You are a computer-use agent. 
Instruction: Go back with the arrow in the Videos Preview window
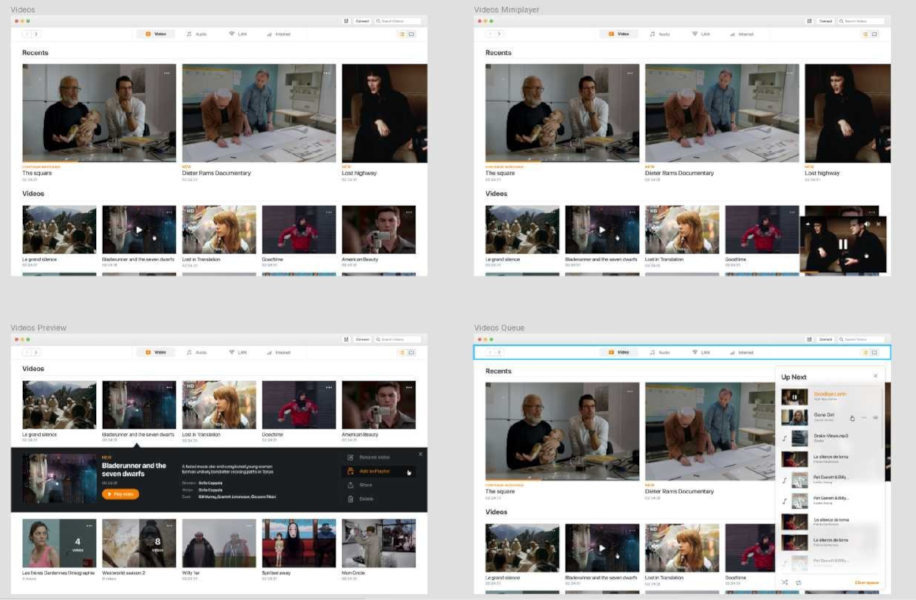[26, 353]
